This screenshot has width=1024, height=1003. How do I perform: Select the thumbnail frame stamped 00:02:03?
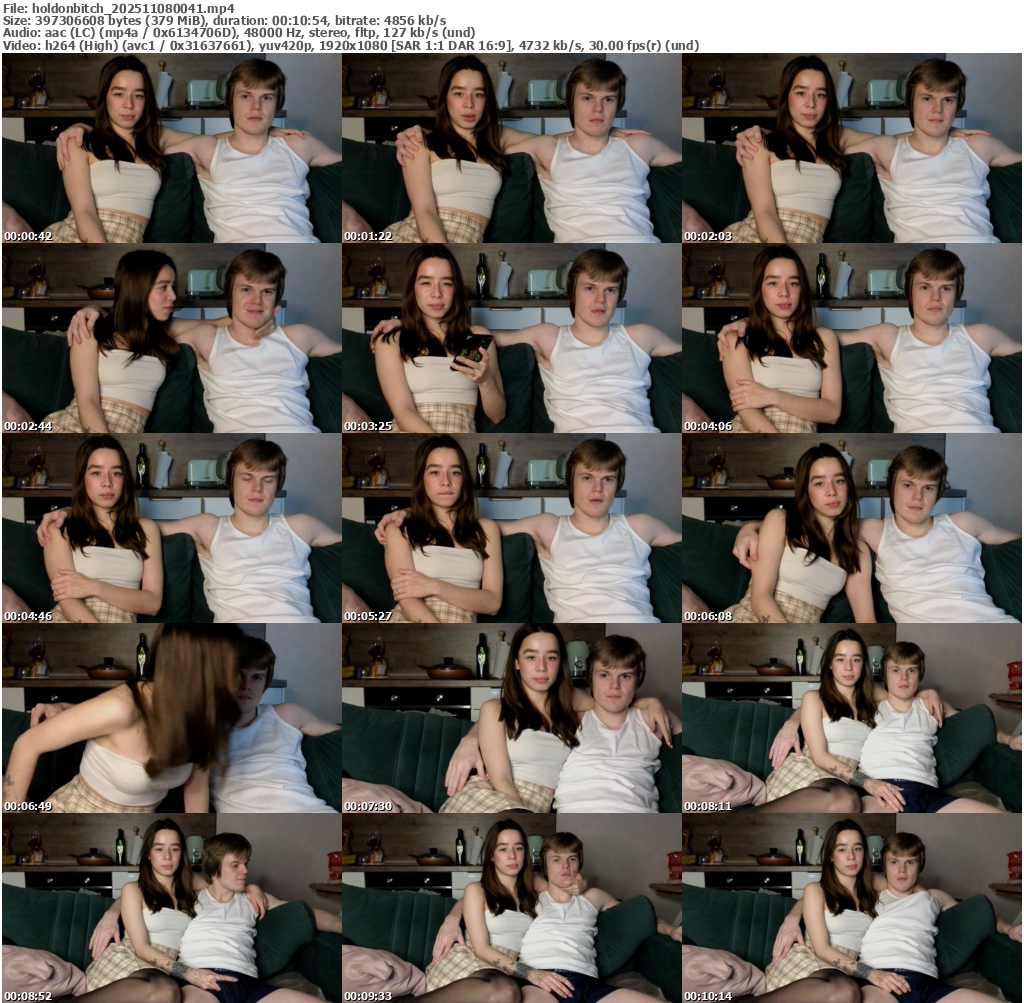click(852, 148)
